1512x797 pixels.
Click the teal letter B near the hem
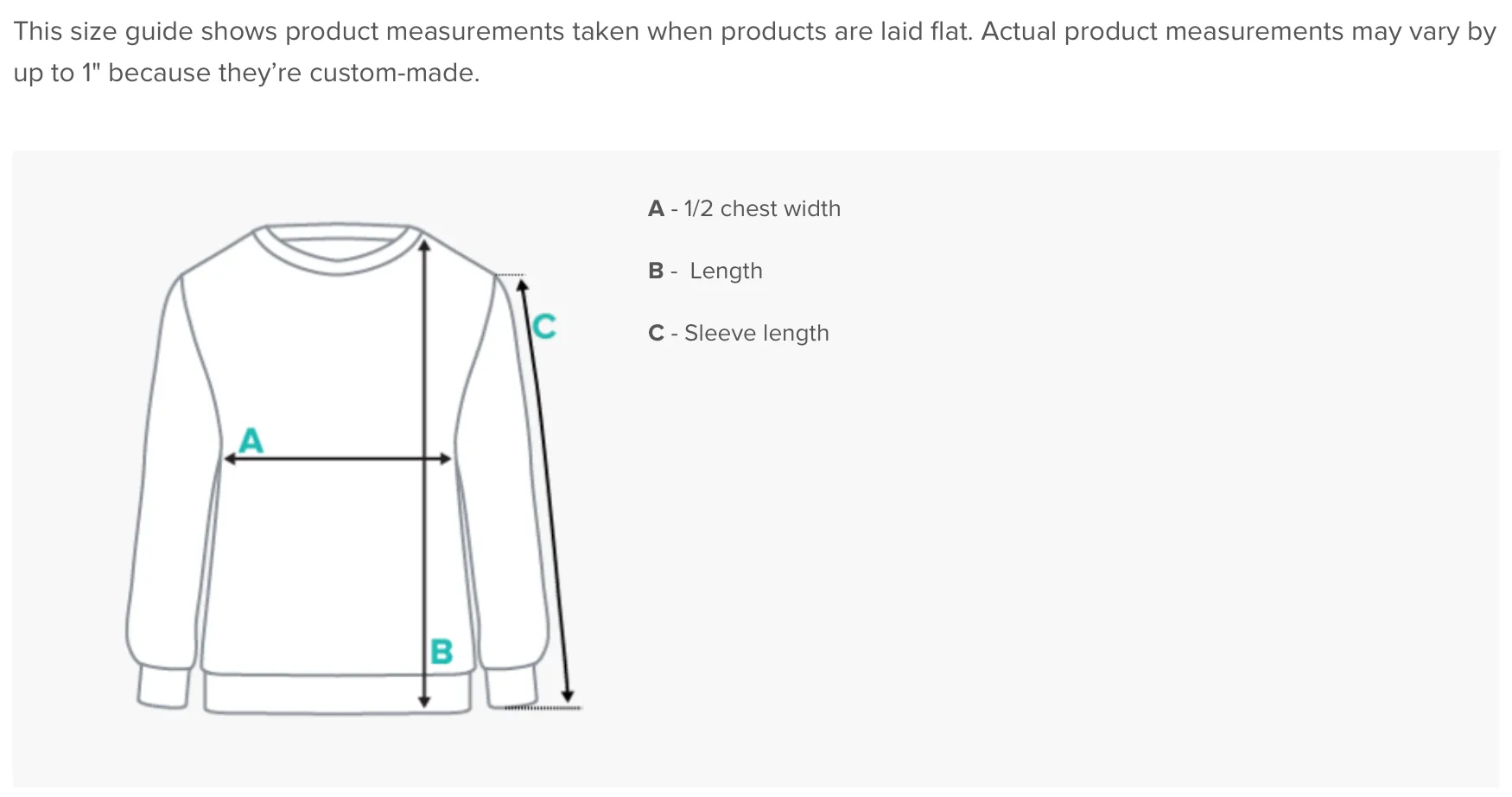coord(442,651)
